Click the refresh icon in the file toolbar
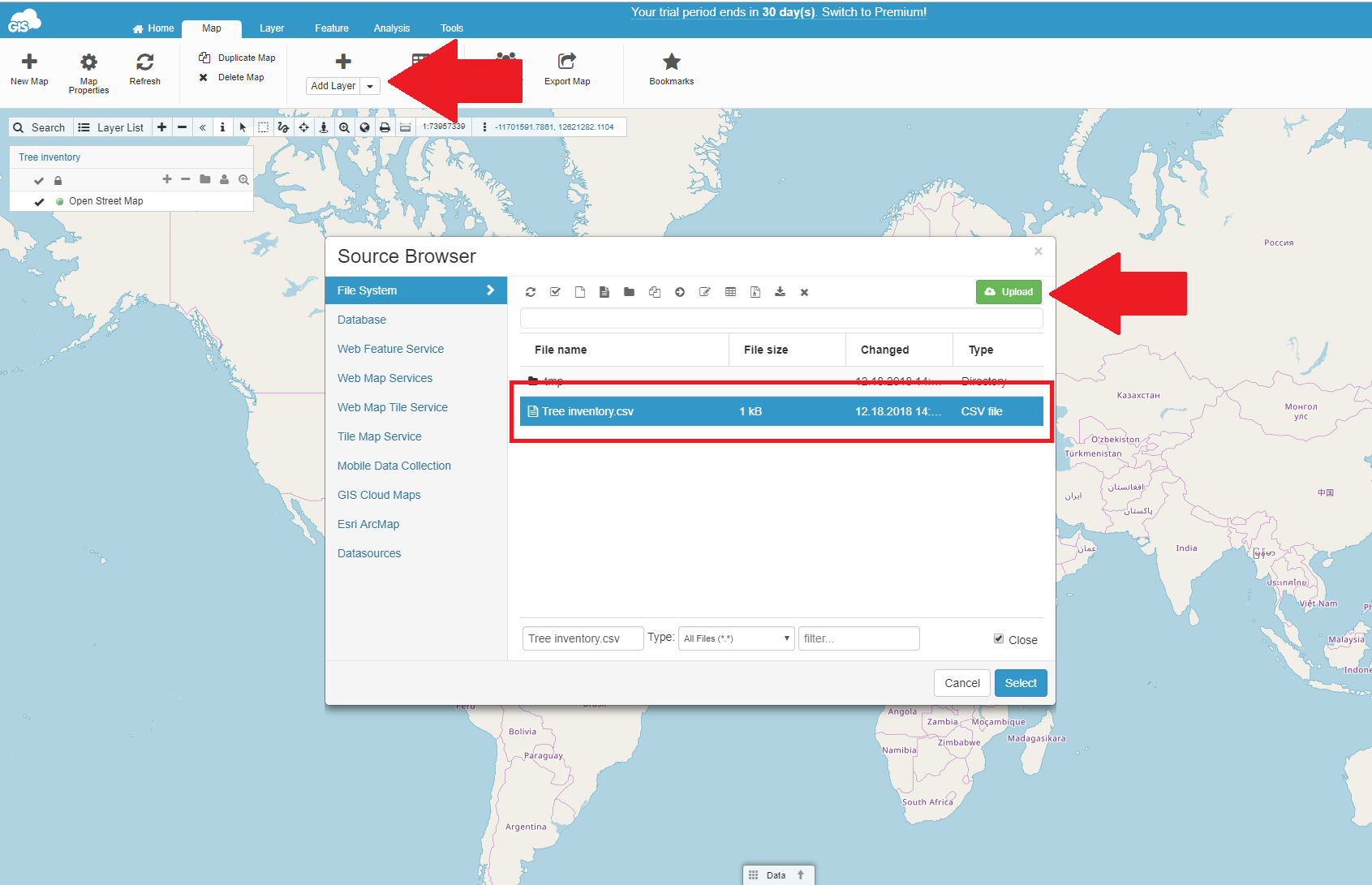 531,292
